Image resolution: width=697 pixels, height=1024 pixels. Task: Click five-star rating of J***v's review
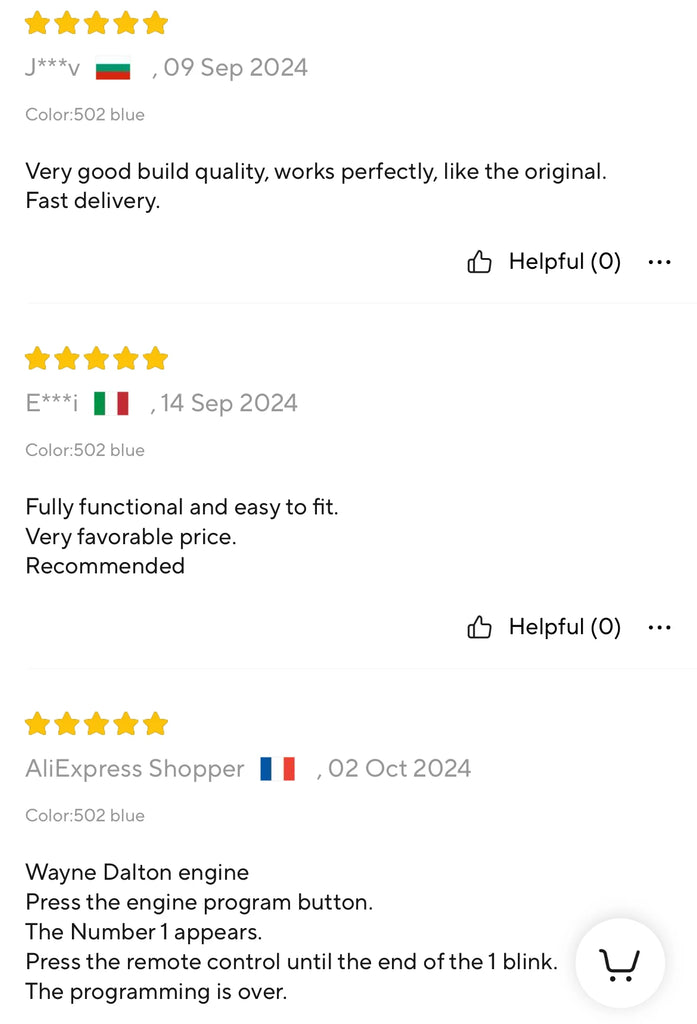(x=96, y=23)
